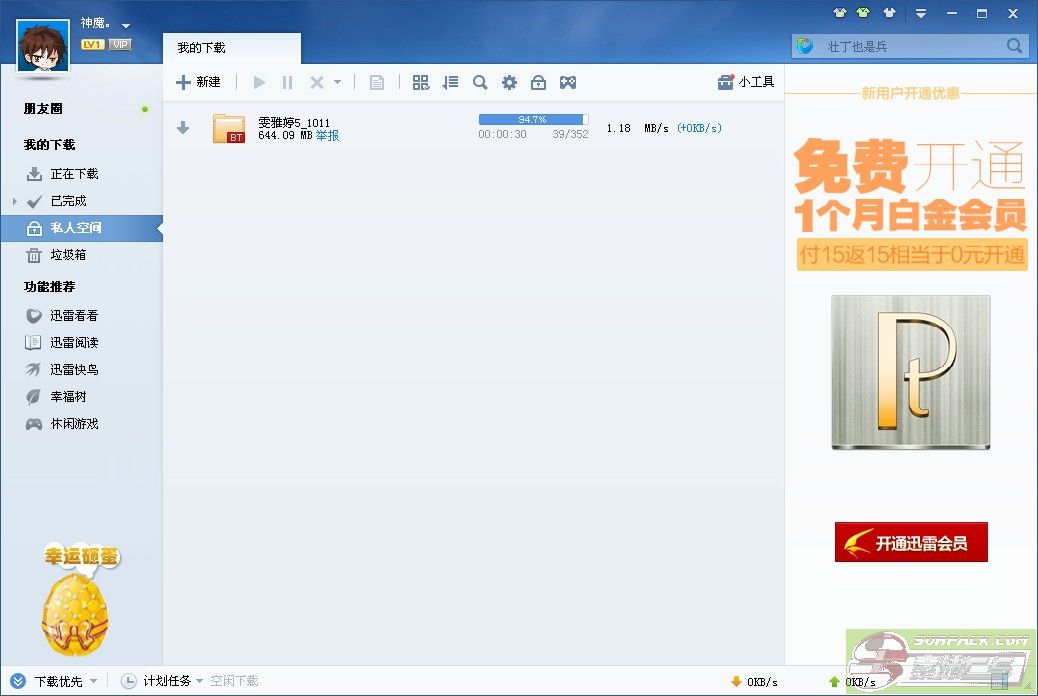Click the browser logo in search box
1038x696 pixels.
(805, 46)
